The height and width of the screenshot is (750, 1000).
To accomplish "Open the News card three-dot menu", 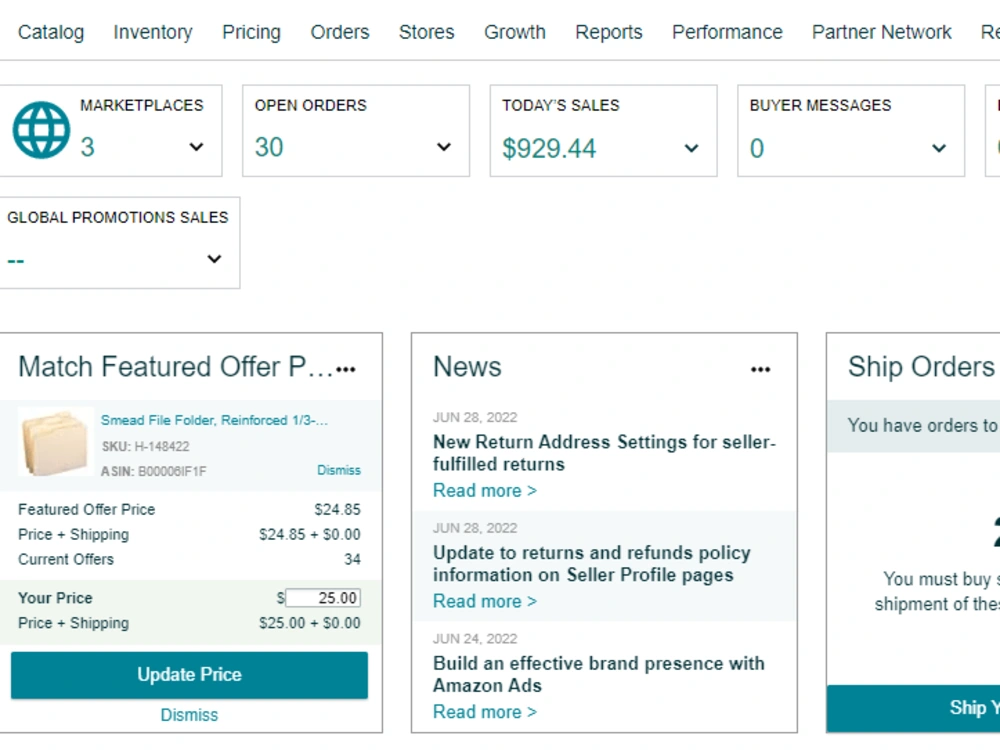I will 760,369.
